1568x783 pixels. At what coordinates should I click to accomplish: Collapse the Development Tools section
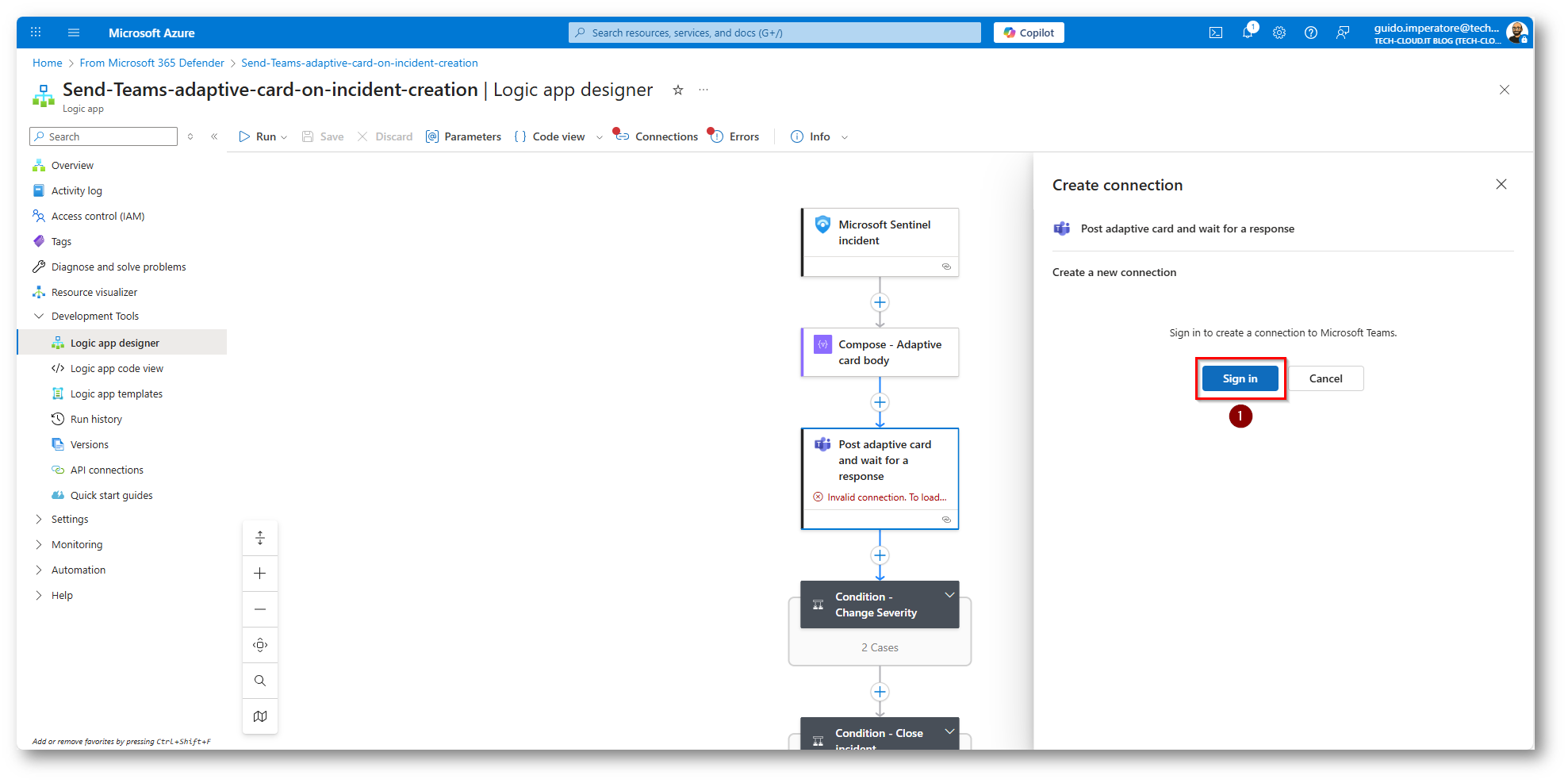click(x=39, y=316)
